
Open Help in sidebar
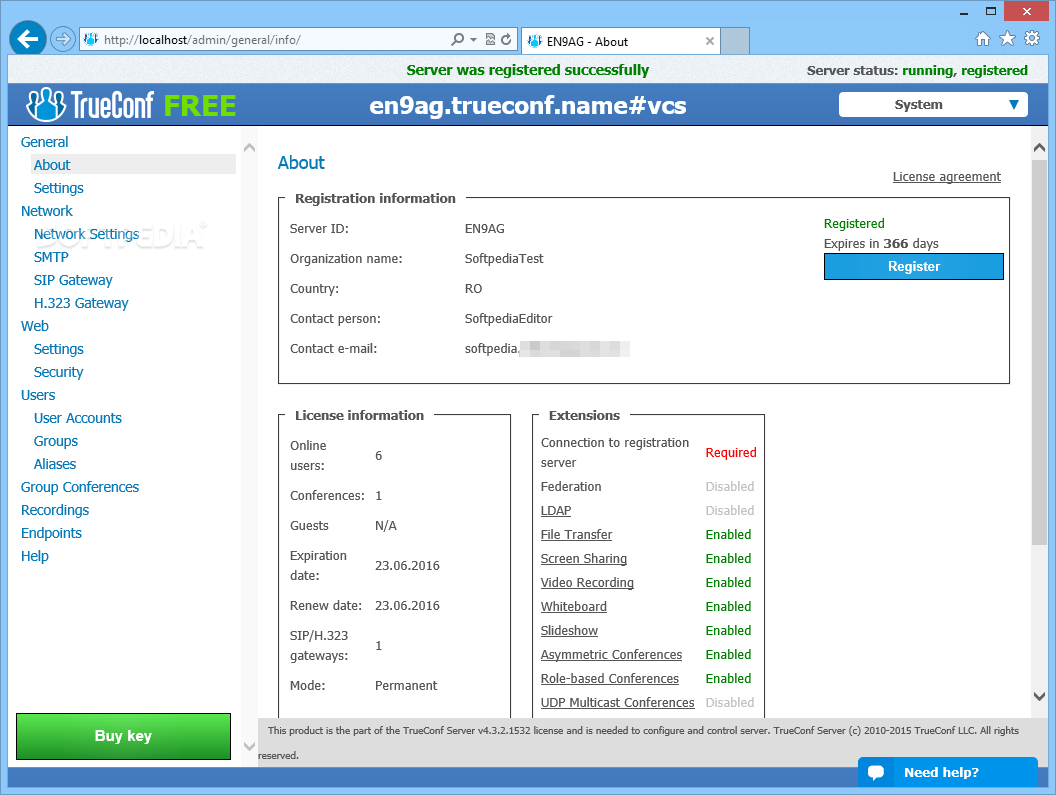pos(34,556)
